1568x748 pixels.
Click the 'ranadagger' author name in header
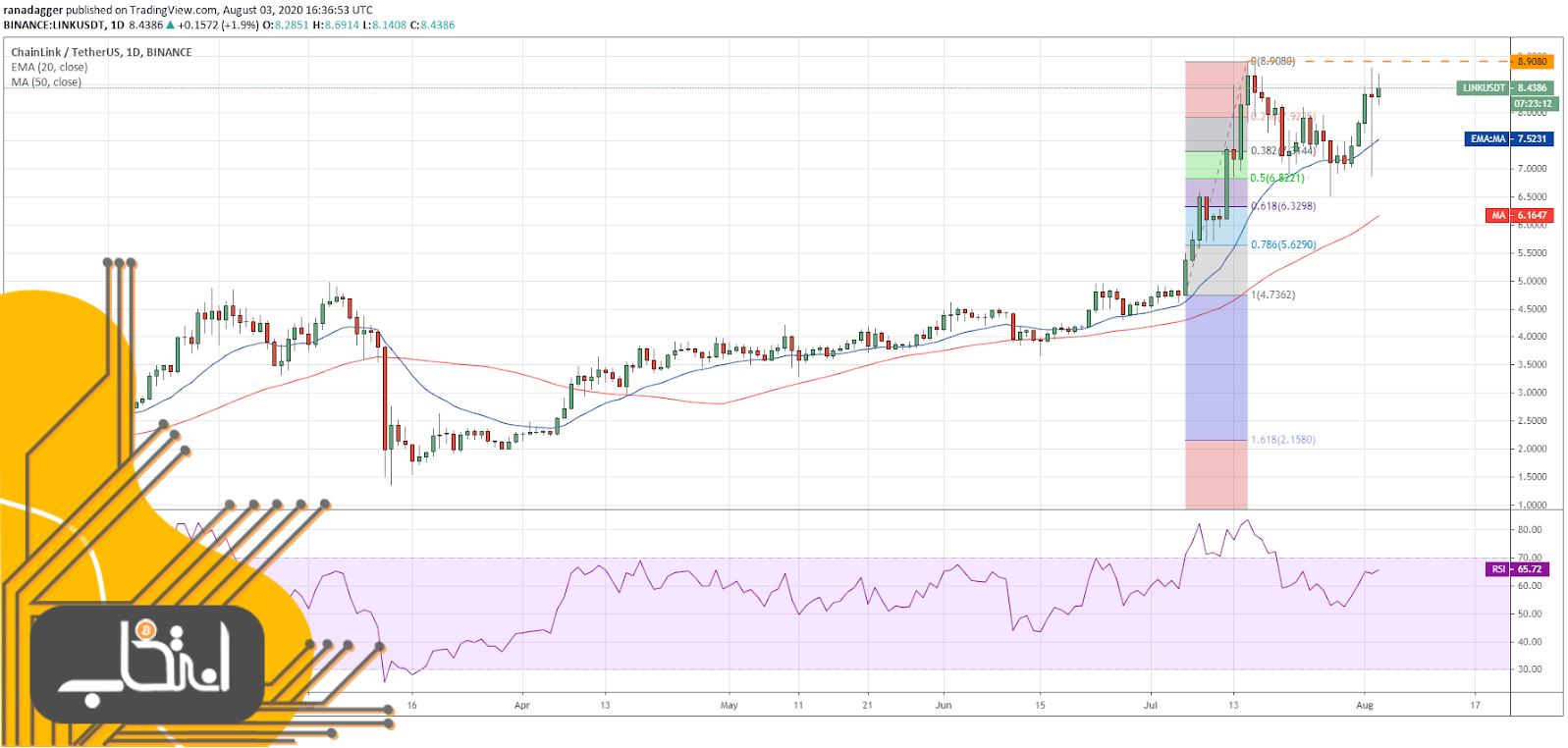point(32,10)
